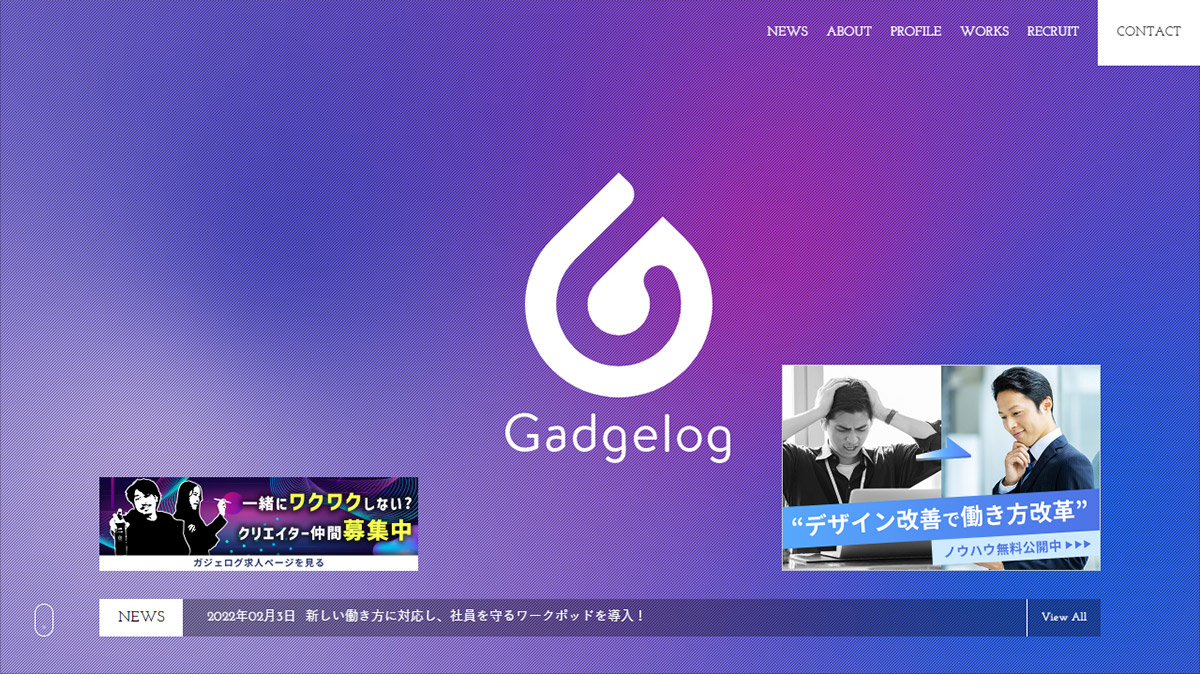
Task: Open the workpod news headline
Action: pyautogui.click(x=476, y=617)
